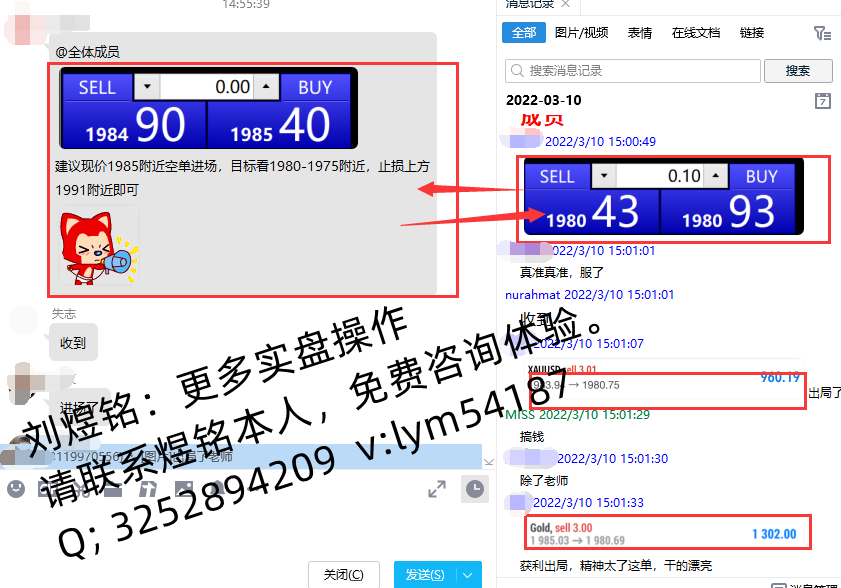Expand the chat input area
Image resolution: width=841 pixels, height=588 pixels.
(x=437, y=488)
